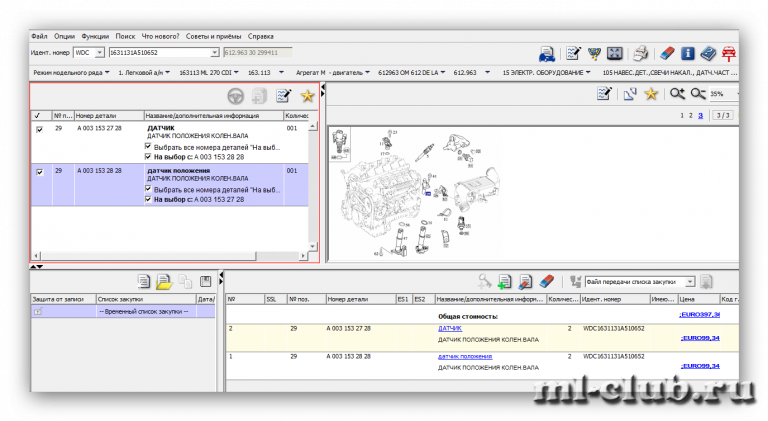Toggle select-all checkbox under датчик положения row

point(148,189)
